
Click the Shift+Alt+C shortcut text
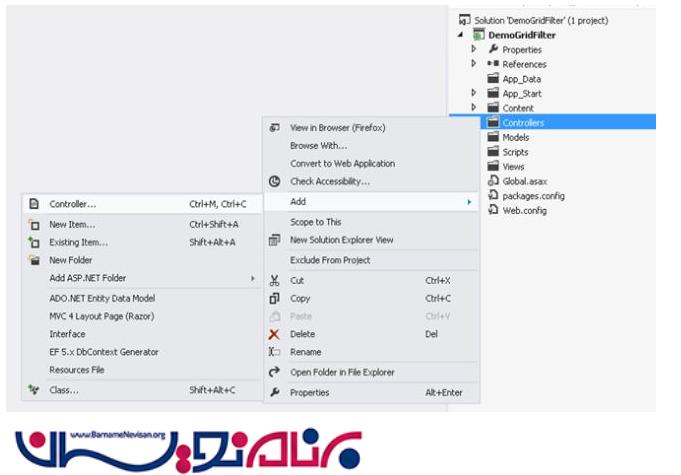[x=212, y=390]
